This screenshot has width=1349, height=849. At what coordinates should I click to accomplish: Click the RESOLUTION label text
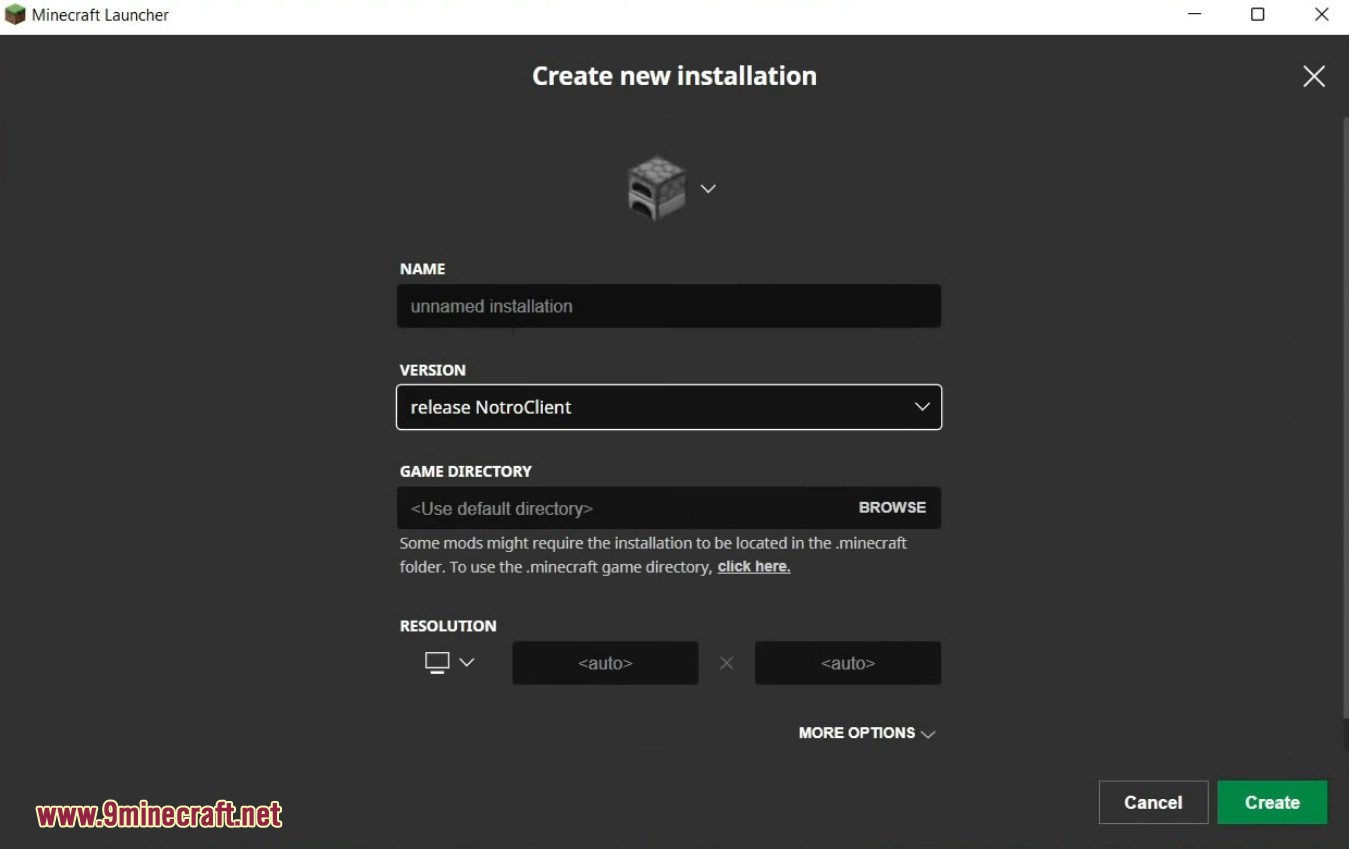448,626
